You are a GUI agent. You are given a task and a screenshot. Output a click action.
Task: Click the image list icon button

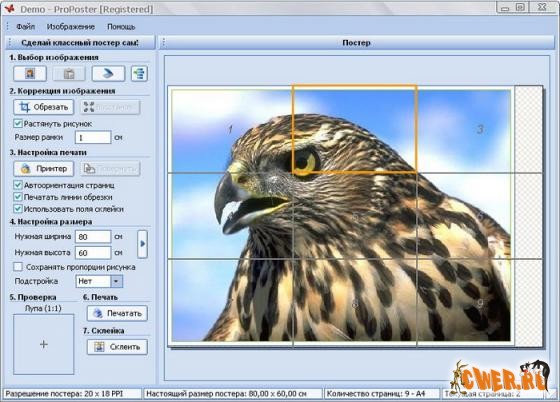tap(139, 74)
